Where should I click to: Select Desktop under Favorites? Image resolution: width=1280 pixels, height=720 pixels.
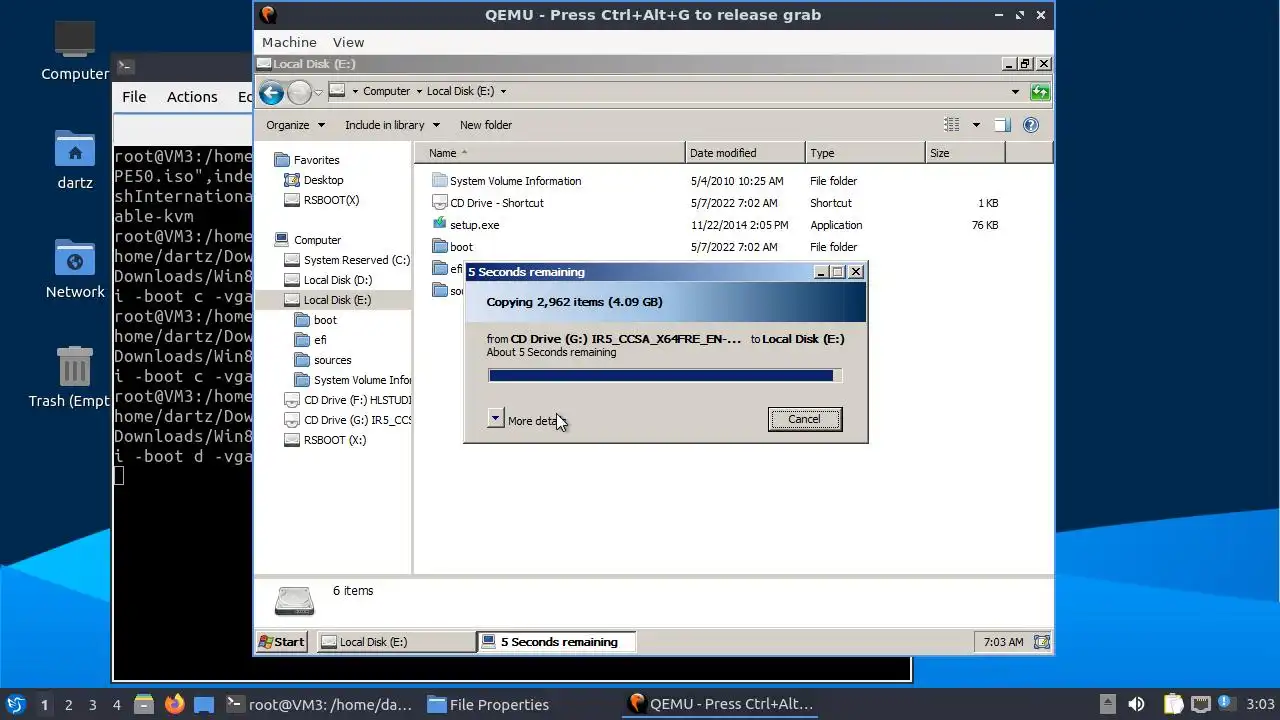(x=314, y=180)
